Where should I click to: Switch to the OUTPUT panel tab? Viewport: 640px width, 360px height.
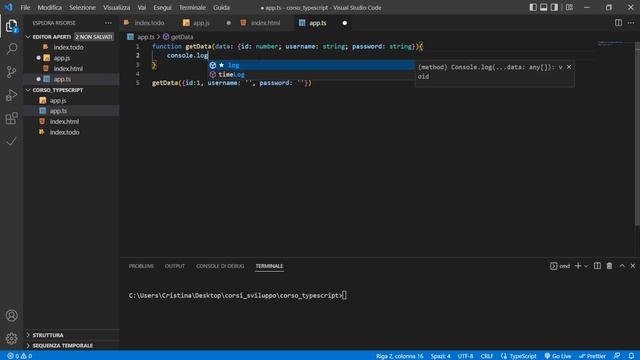point(175,266)
